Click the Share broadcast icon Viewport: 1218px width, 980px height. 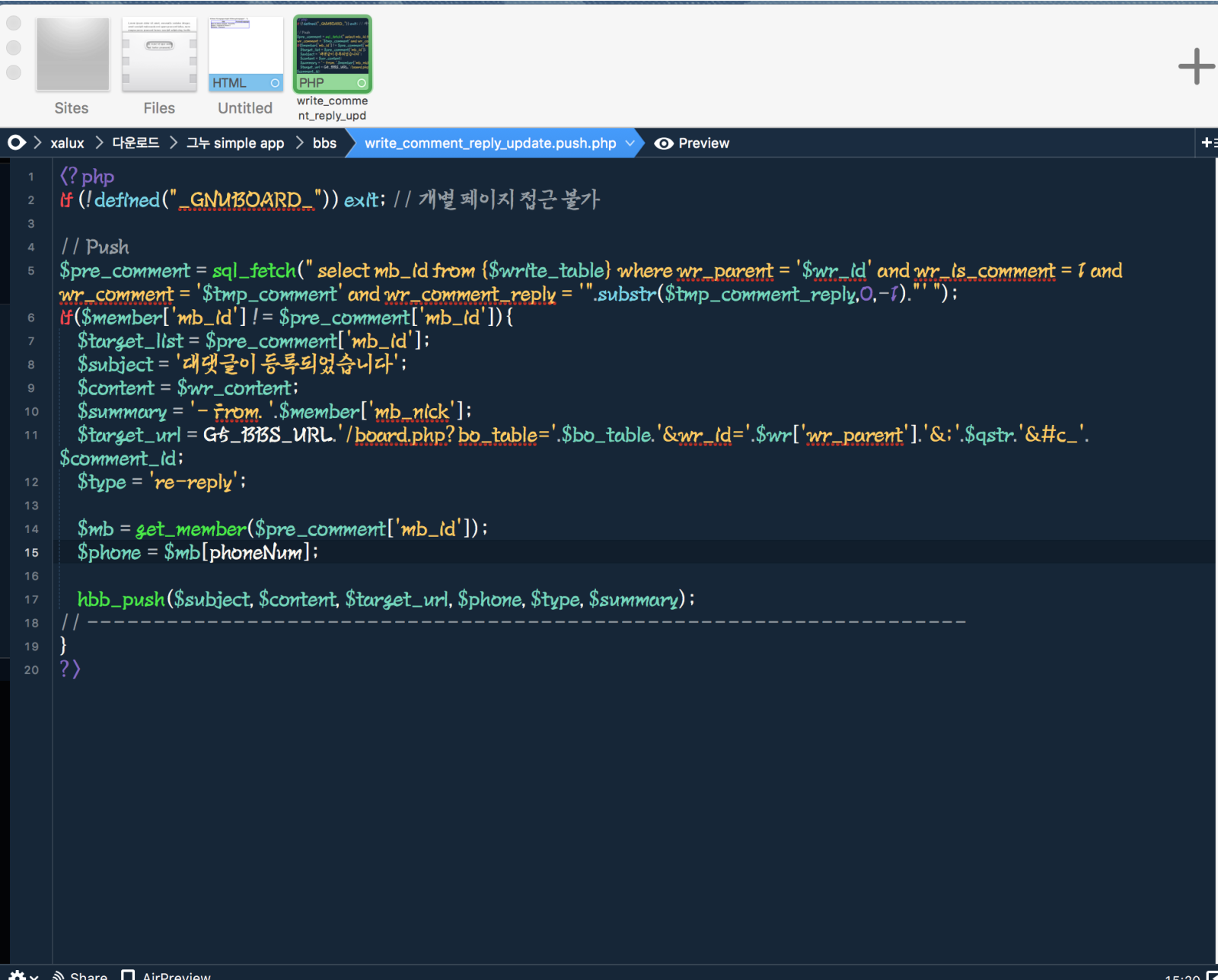(58, 975)
